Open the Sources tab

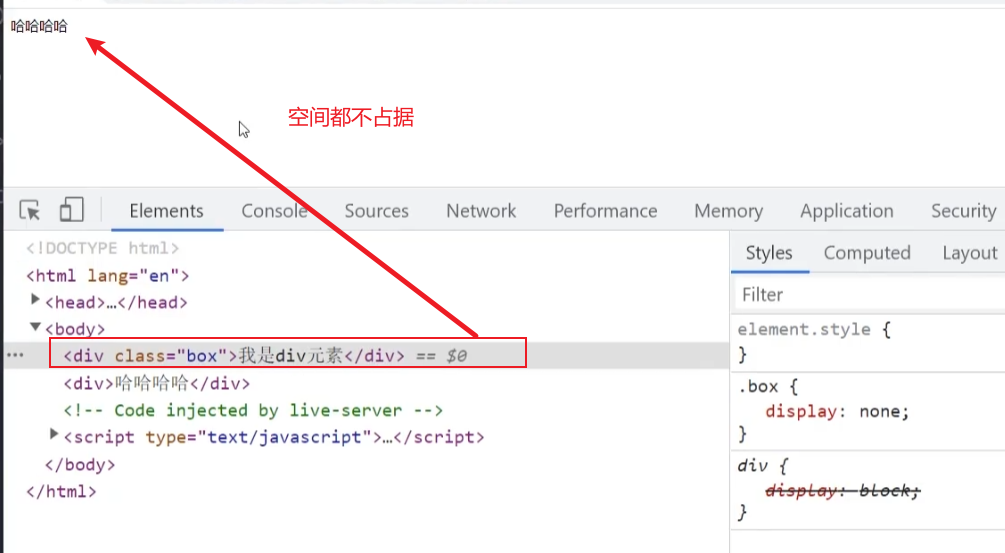[x=376, y=211]
